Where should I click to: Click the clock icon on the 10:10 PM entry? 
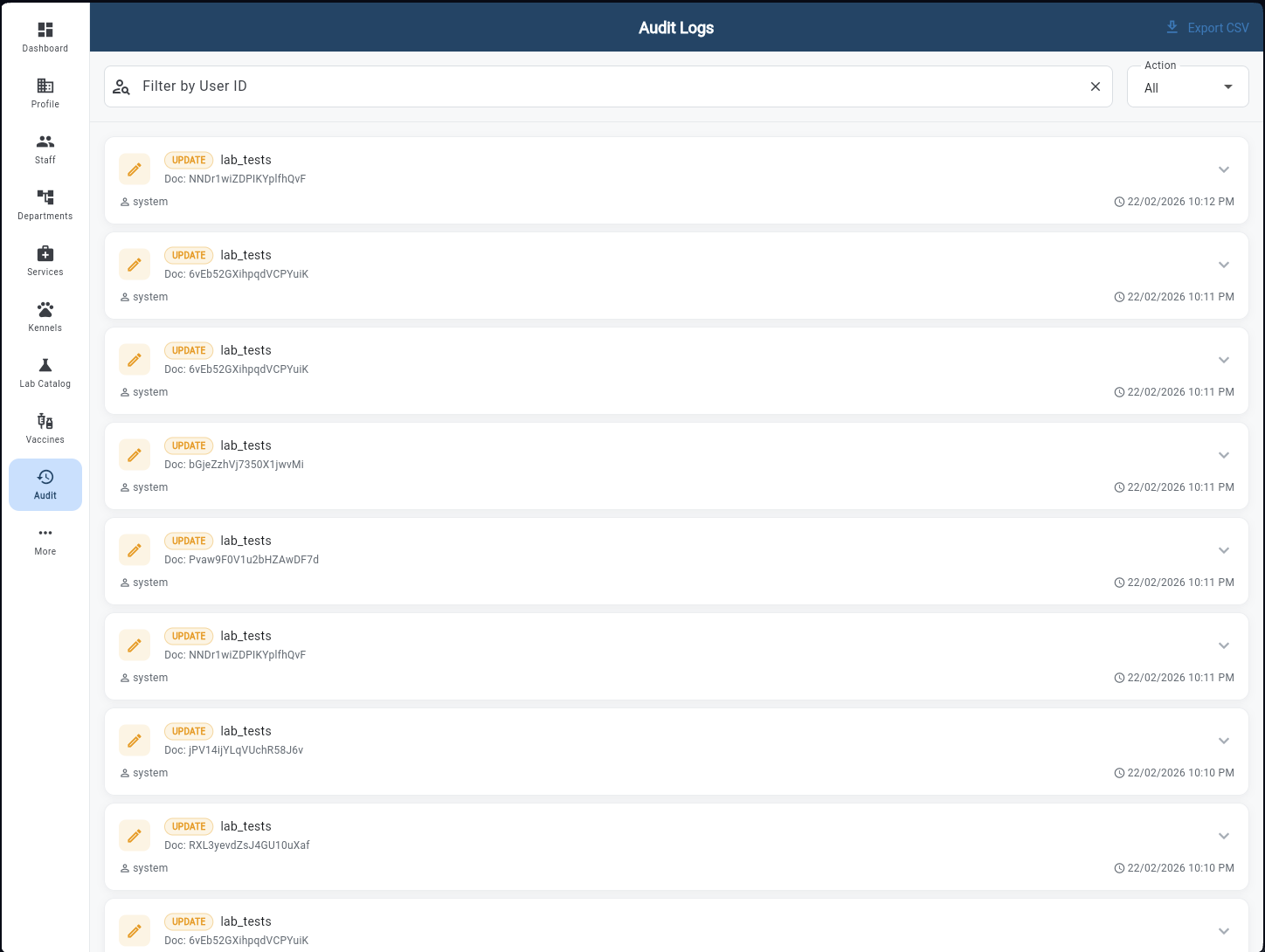[1119, 772]
